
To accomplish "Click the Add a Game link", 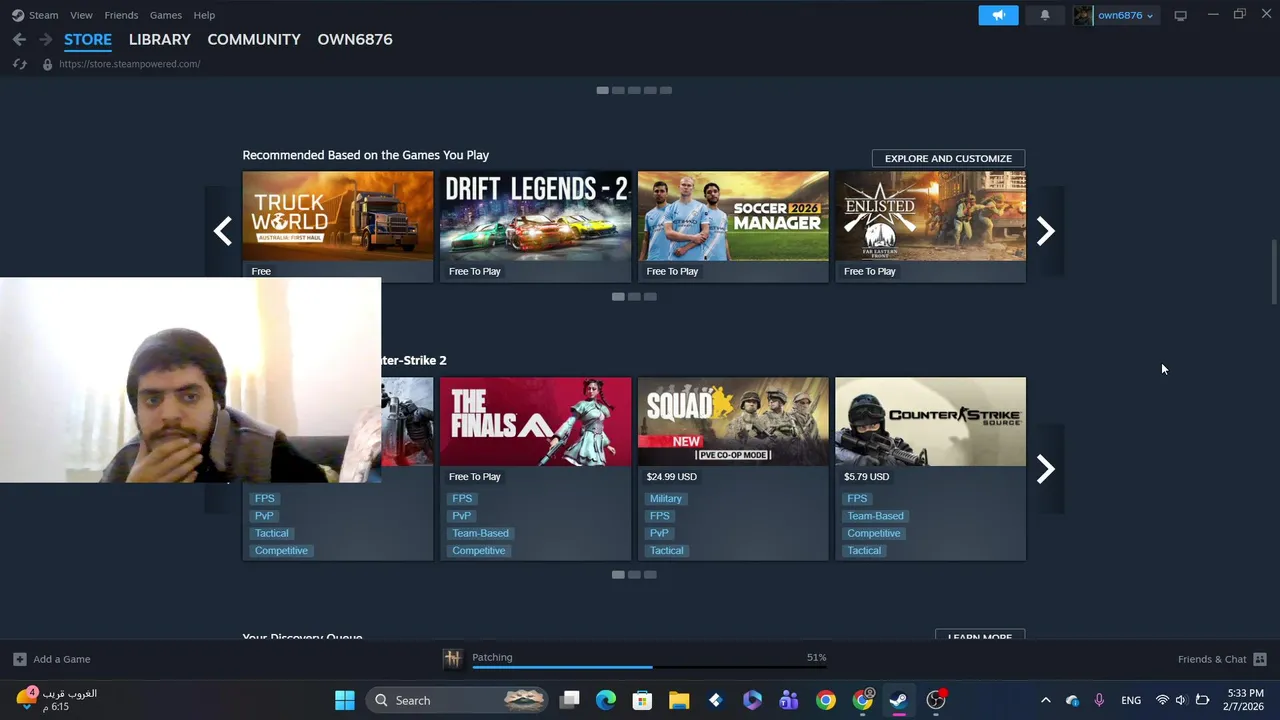I will (61, 659).
